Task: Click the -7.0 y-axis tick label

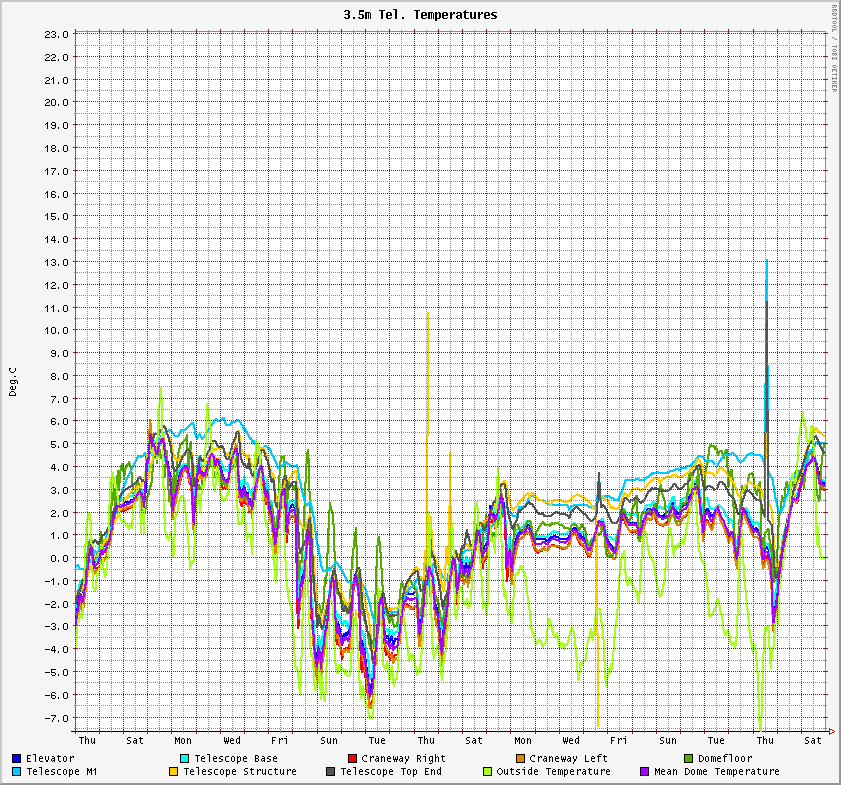Action: coord(56,718)
